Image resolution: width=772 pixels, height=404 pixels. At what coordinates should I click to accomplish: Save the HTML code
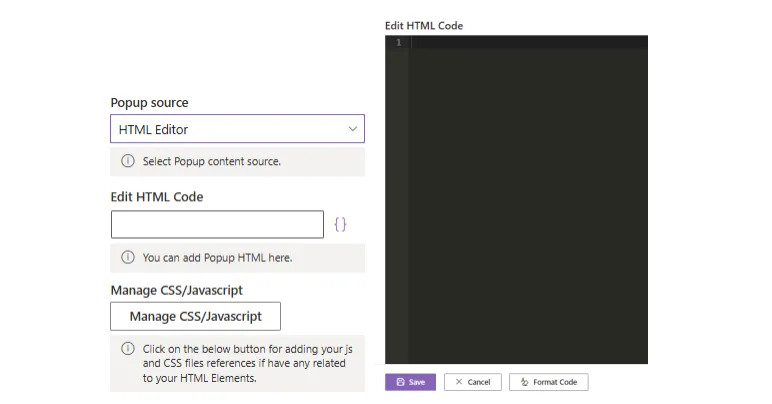coord(410,382)
